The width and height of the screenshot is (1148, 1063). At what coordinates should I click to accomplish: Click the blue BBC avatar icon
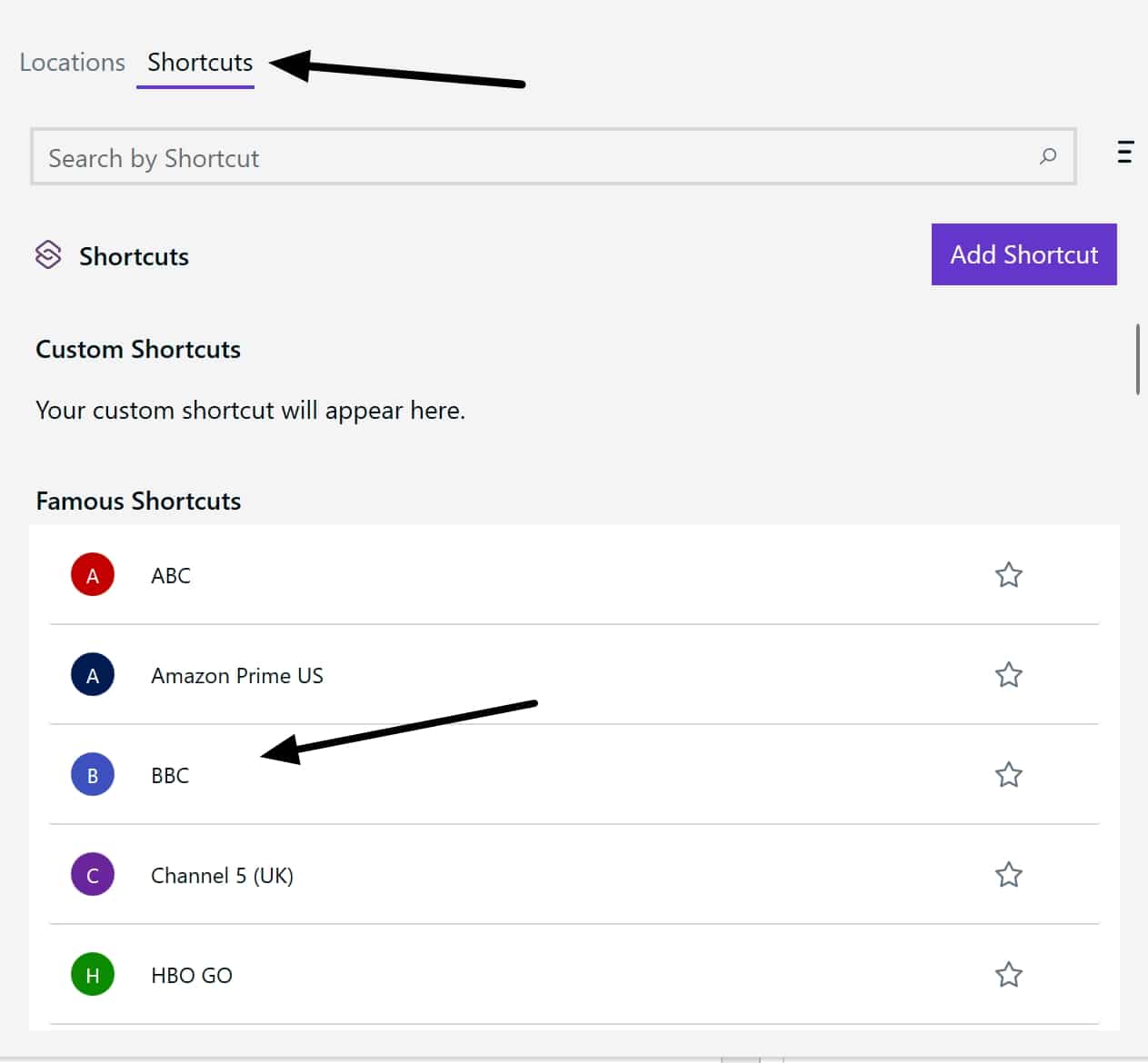point(93,775)
